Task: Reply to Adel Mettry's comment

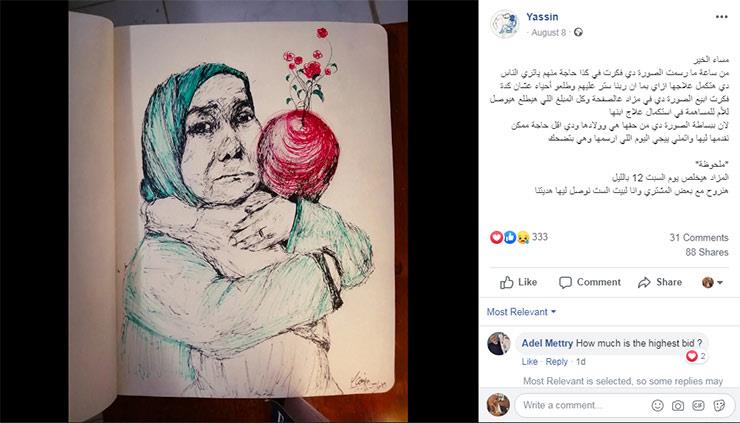Action: coord(556,362)
